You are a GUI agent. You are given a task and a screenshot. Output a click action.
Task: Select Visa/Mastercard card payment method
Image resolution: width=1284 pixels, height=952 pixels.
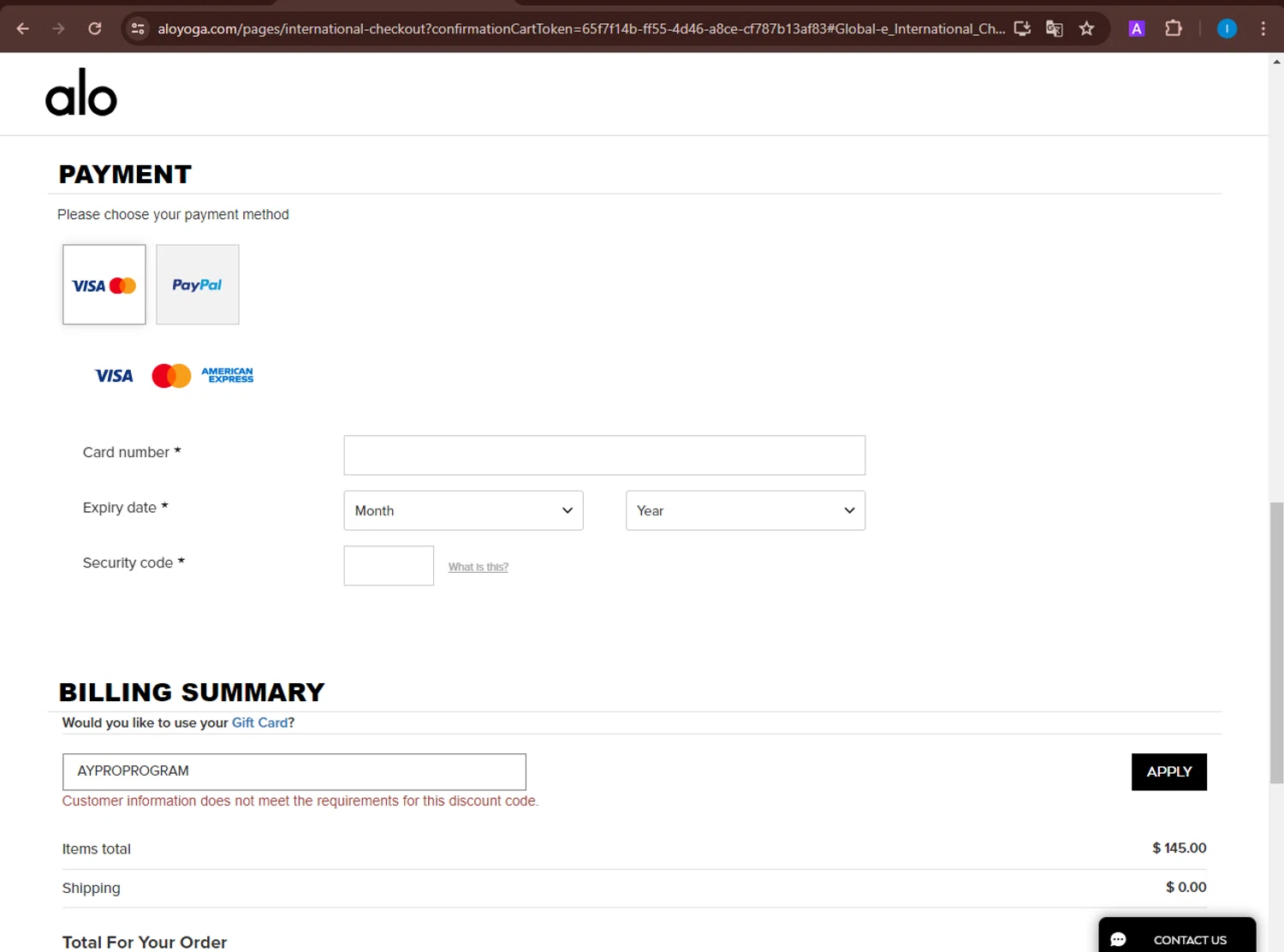click(104, 285)
